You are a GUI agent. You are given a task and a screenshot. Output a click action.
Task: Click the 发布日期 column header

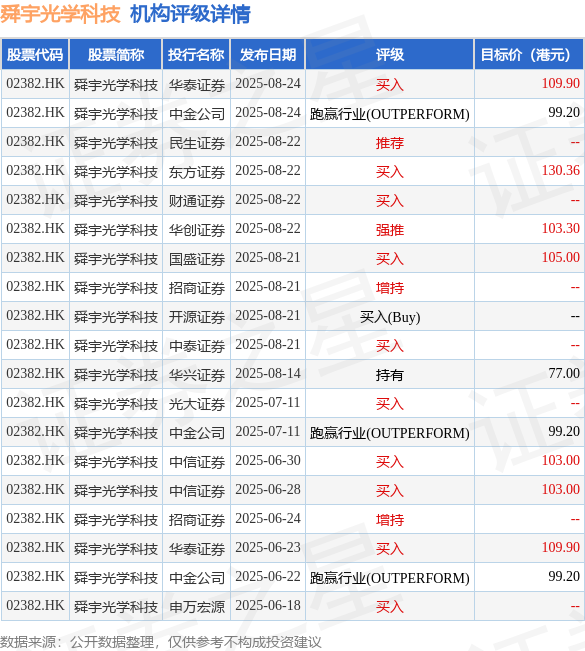pos(268,54)
